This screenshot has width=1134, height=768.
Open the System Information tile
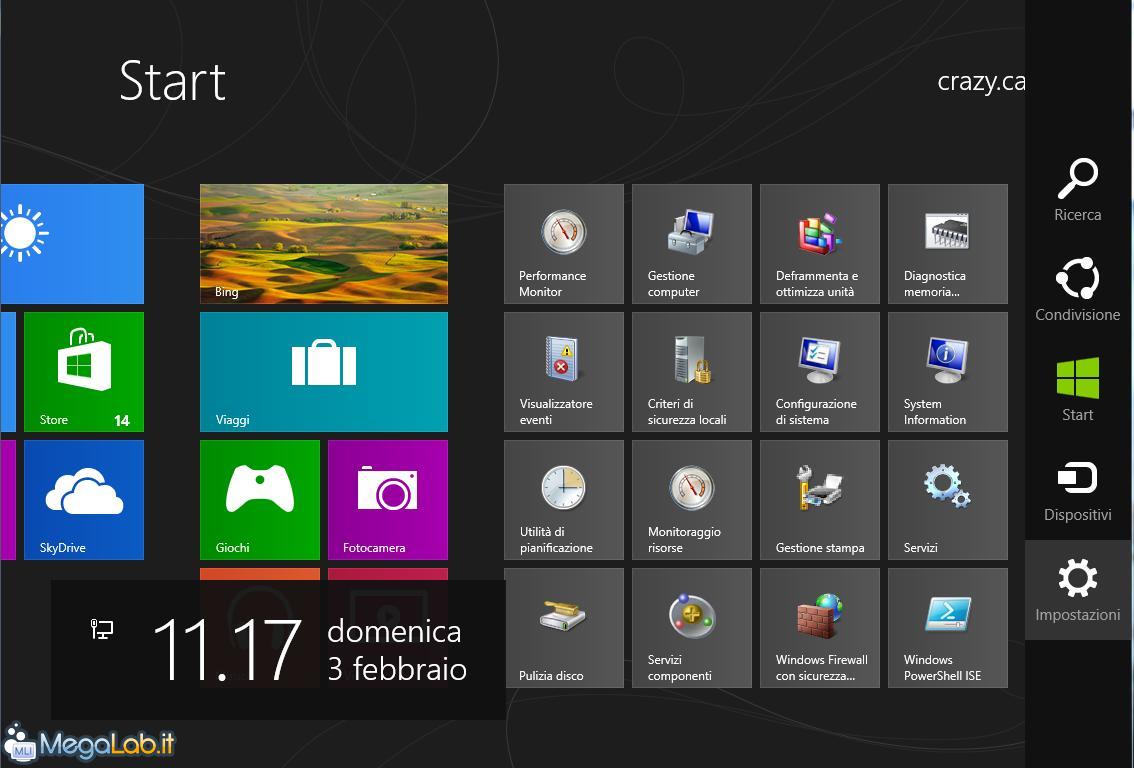947,372
